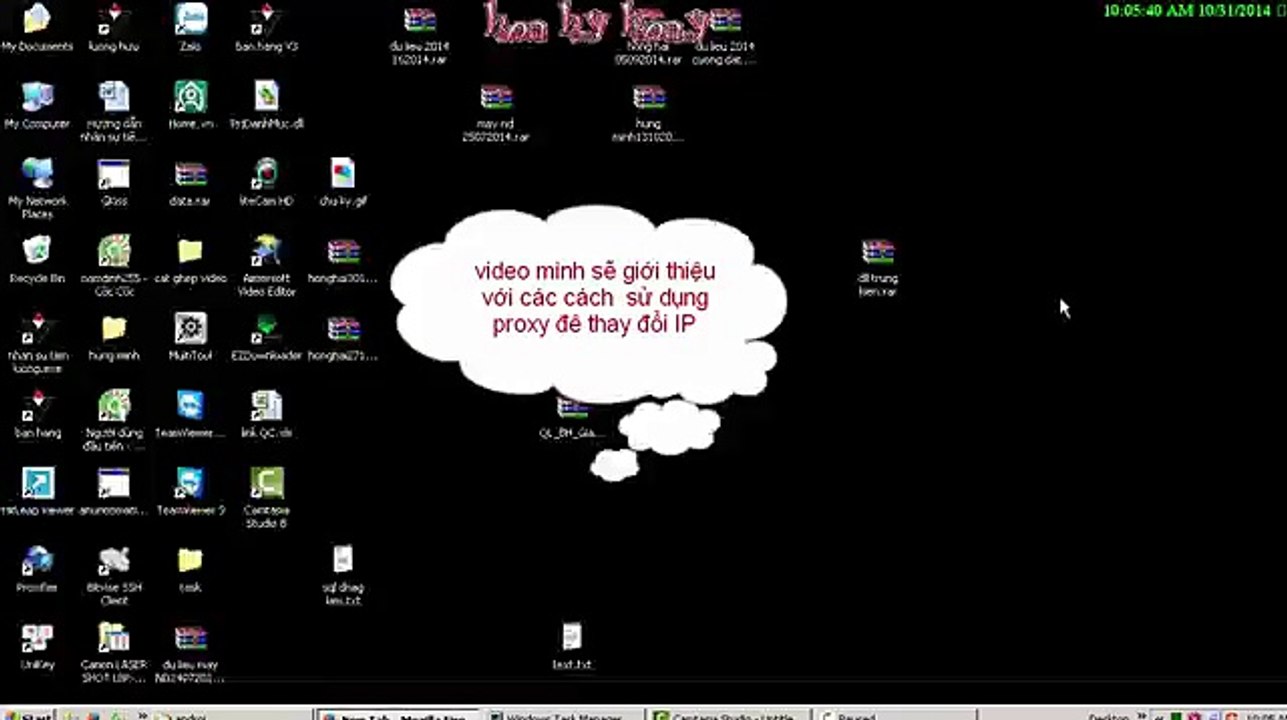
Task: Open the 'cat ghep video' folder
Action: (190, 259)
